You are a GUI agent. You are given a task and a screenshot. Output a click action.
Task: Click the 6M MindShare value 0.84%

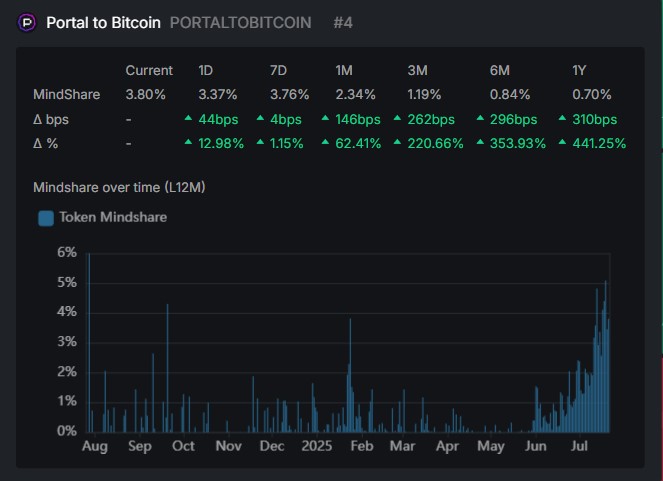[510, 94]
